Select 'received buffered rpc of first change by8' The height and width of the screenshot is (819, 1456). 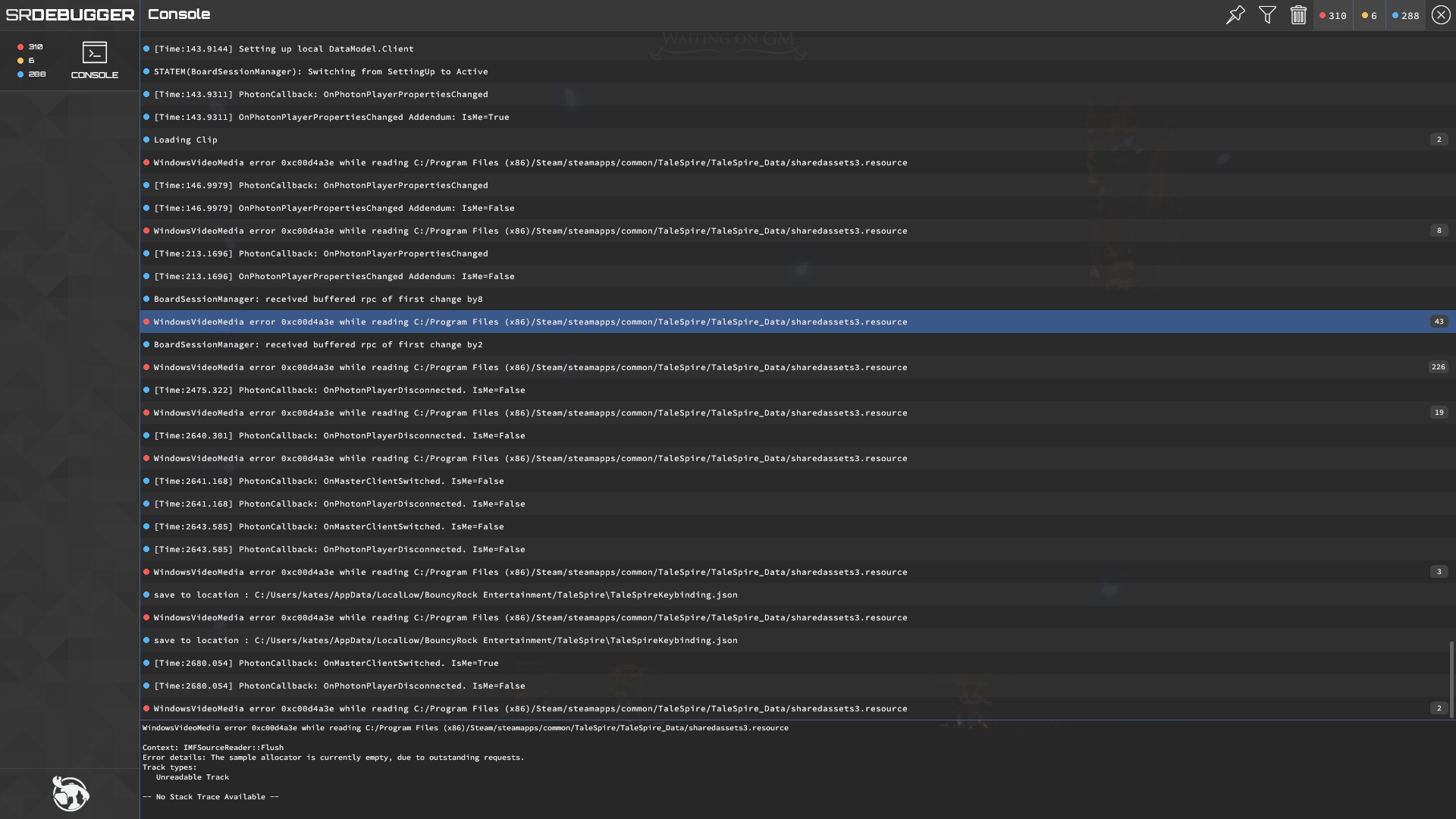[796, 299]
